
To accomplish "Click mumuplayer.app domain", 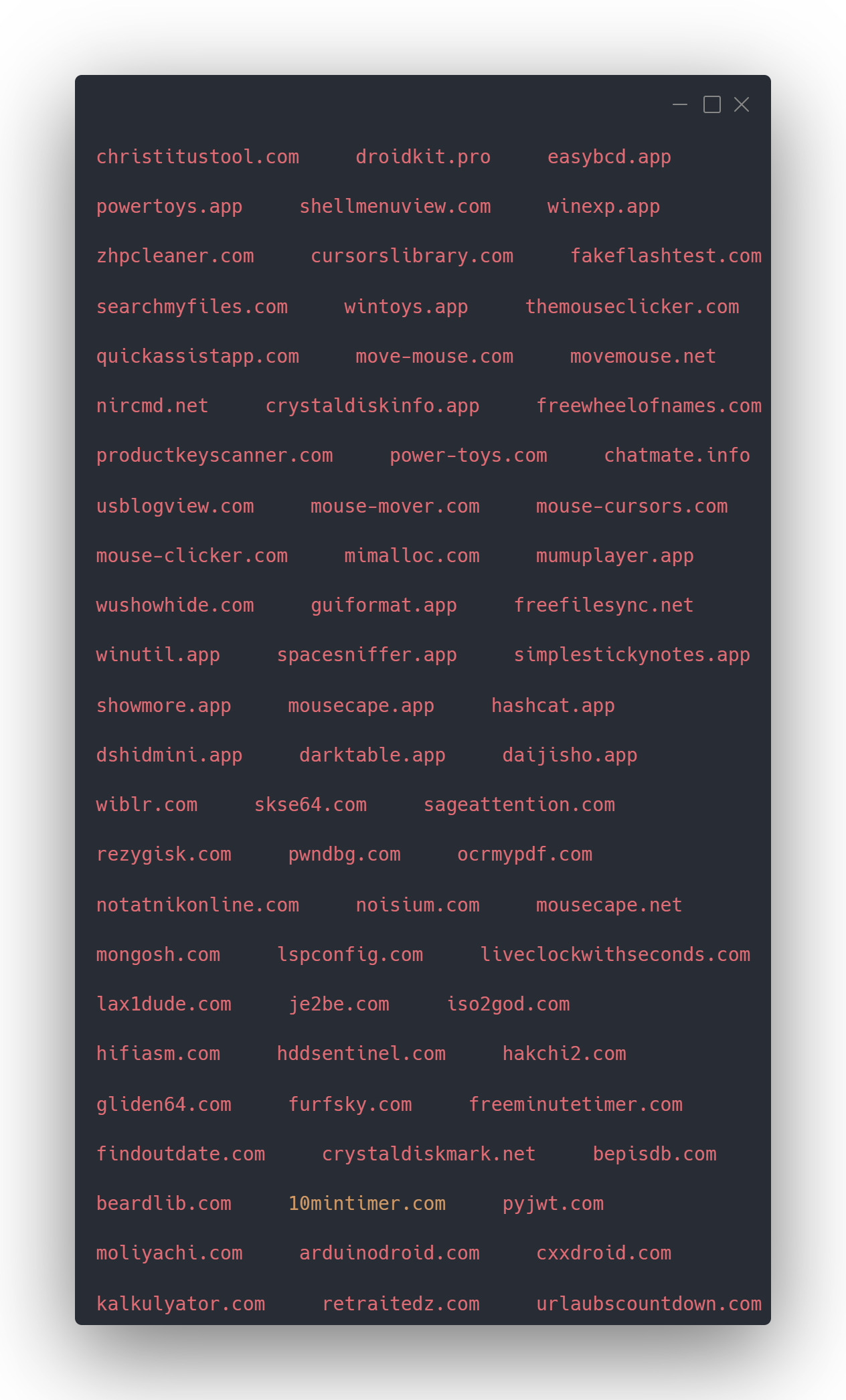I will point(615,555).
